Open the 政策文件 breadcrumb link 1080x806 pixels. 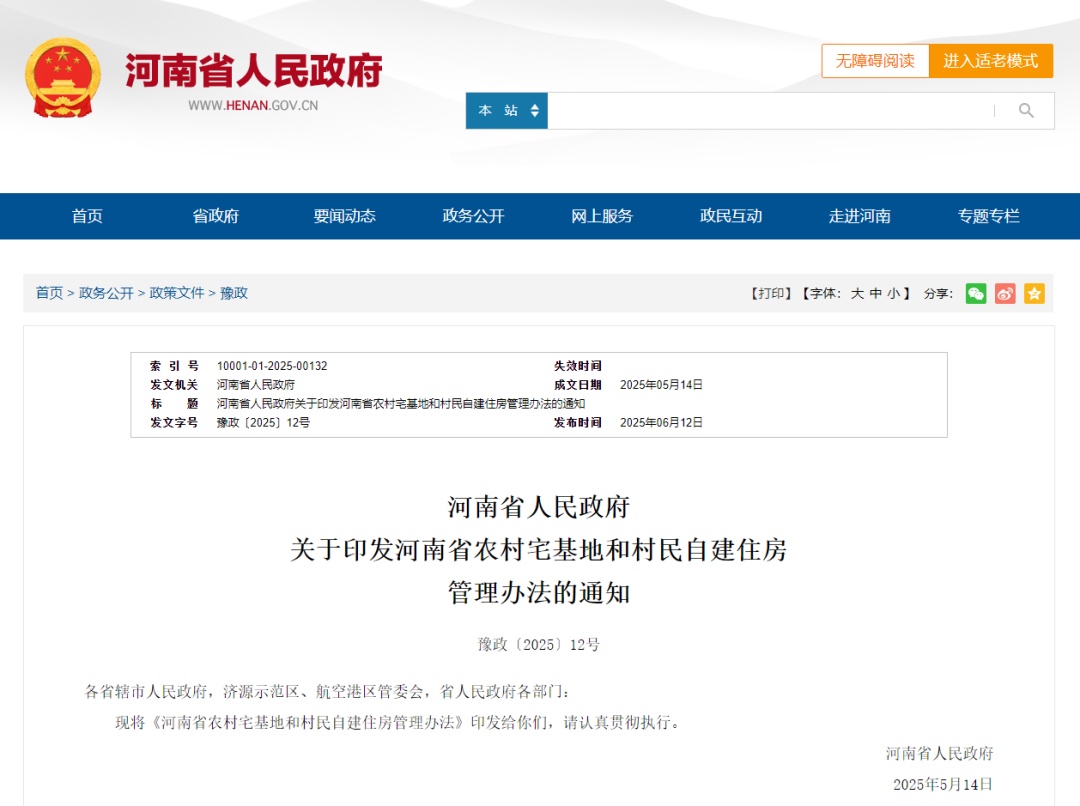pos(176,293)
